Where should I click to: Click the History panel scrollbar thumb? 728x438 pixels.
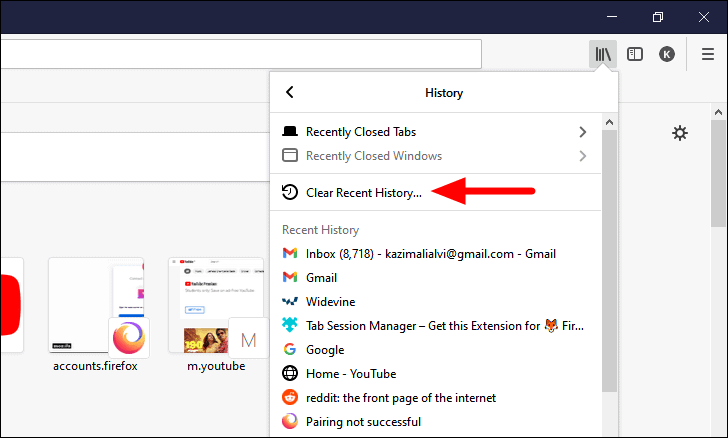(609, 261)
